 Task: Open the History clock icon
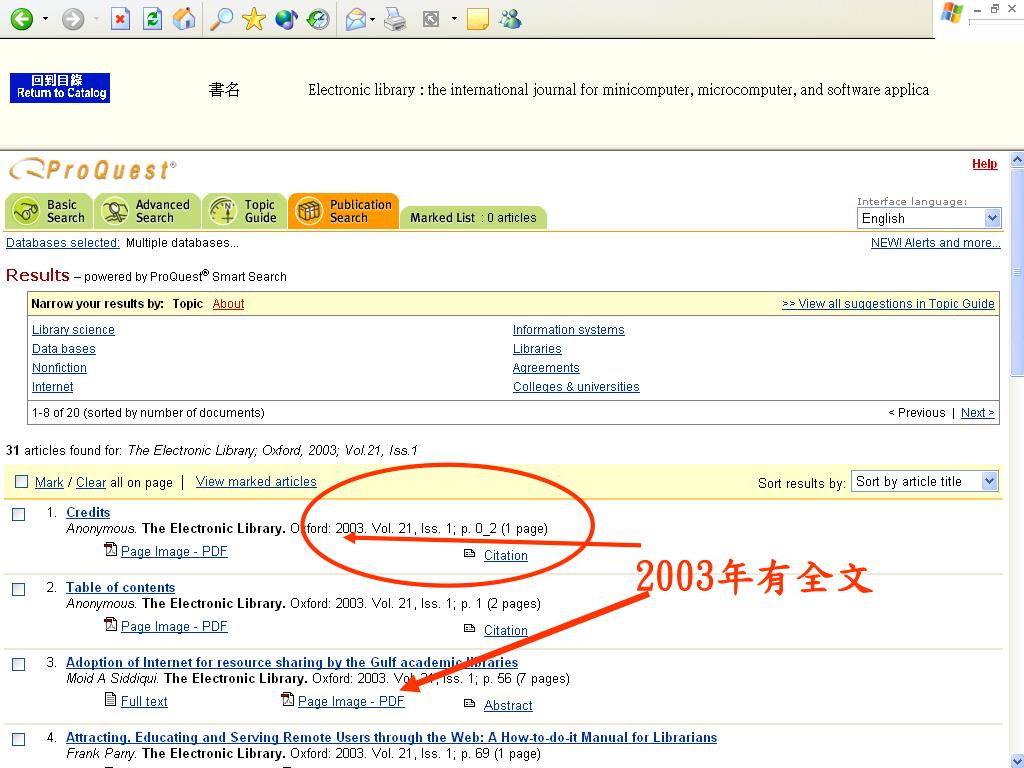click(x=318, y=19)
